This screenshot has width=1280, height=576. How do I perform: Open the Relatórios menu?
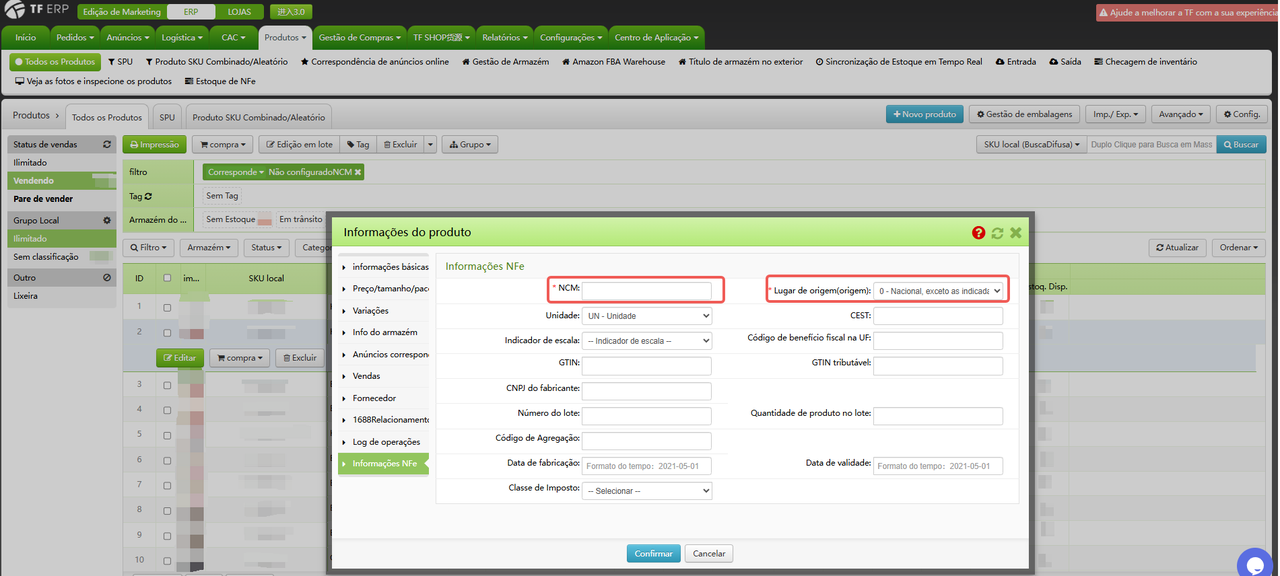click(504, 36)
